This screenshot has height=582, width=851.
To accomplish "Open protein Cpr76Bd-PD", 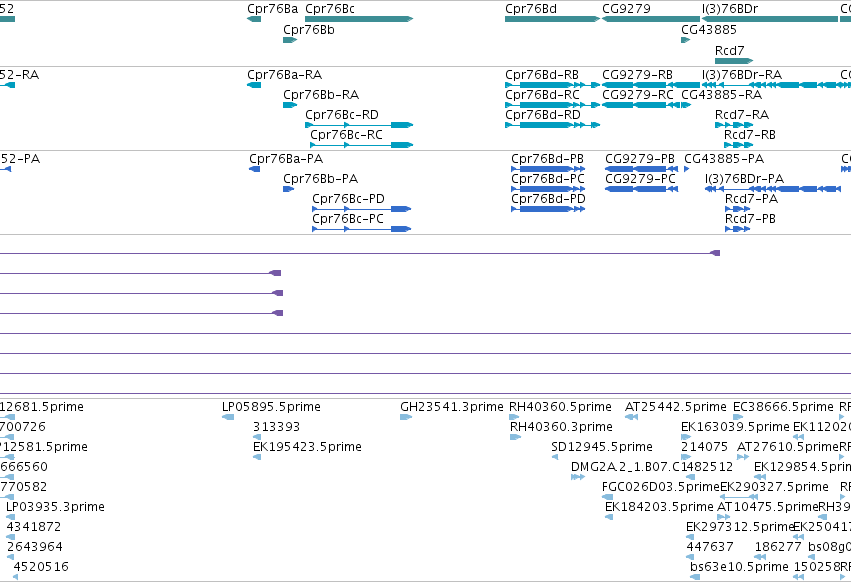I will click(549, 199).
